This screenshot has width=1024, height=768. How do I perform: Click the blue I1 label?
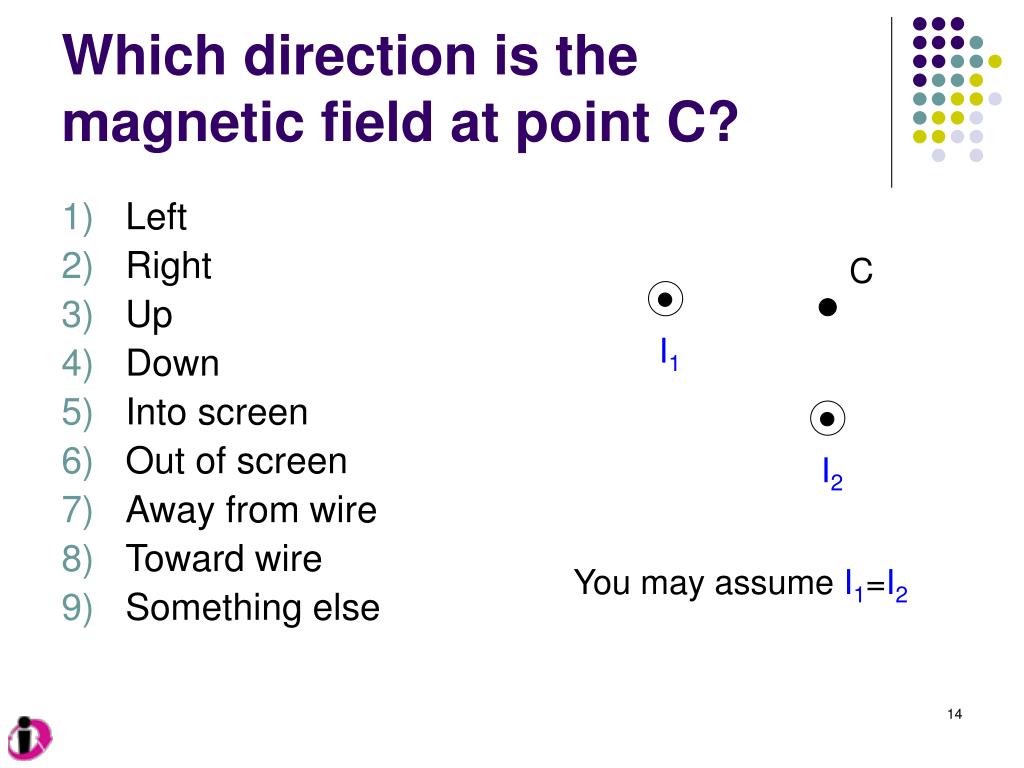tap(669, 354)
